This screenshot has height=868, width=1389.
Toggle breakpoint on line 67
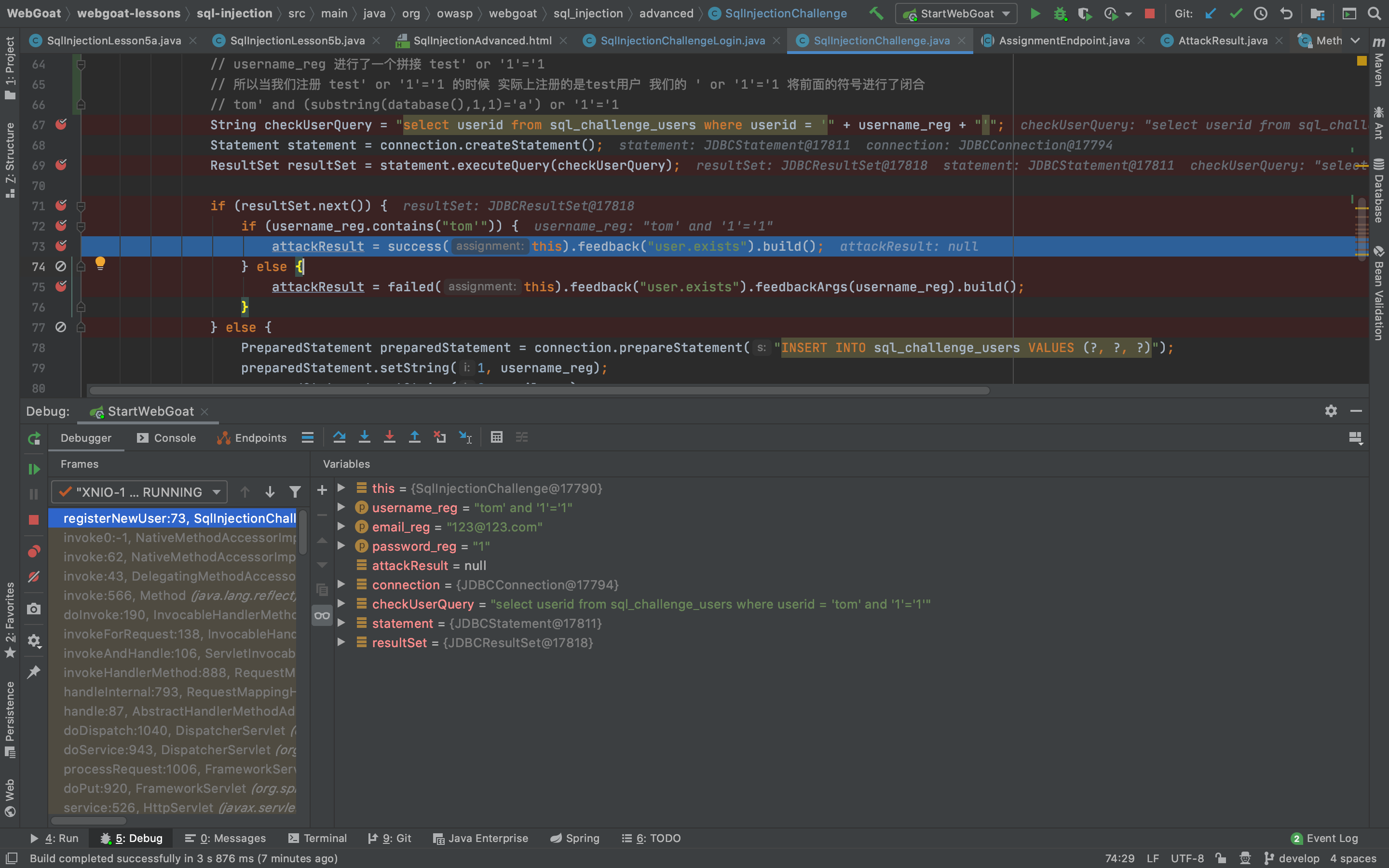coord(61,124)
